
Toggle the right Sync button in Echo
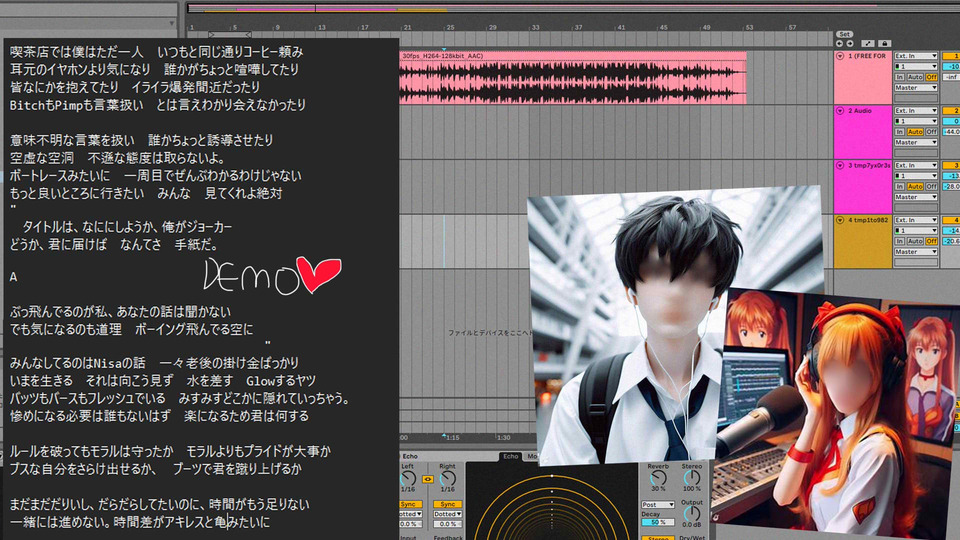click(x=448, y=504)
